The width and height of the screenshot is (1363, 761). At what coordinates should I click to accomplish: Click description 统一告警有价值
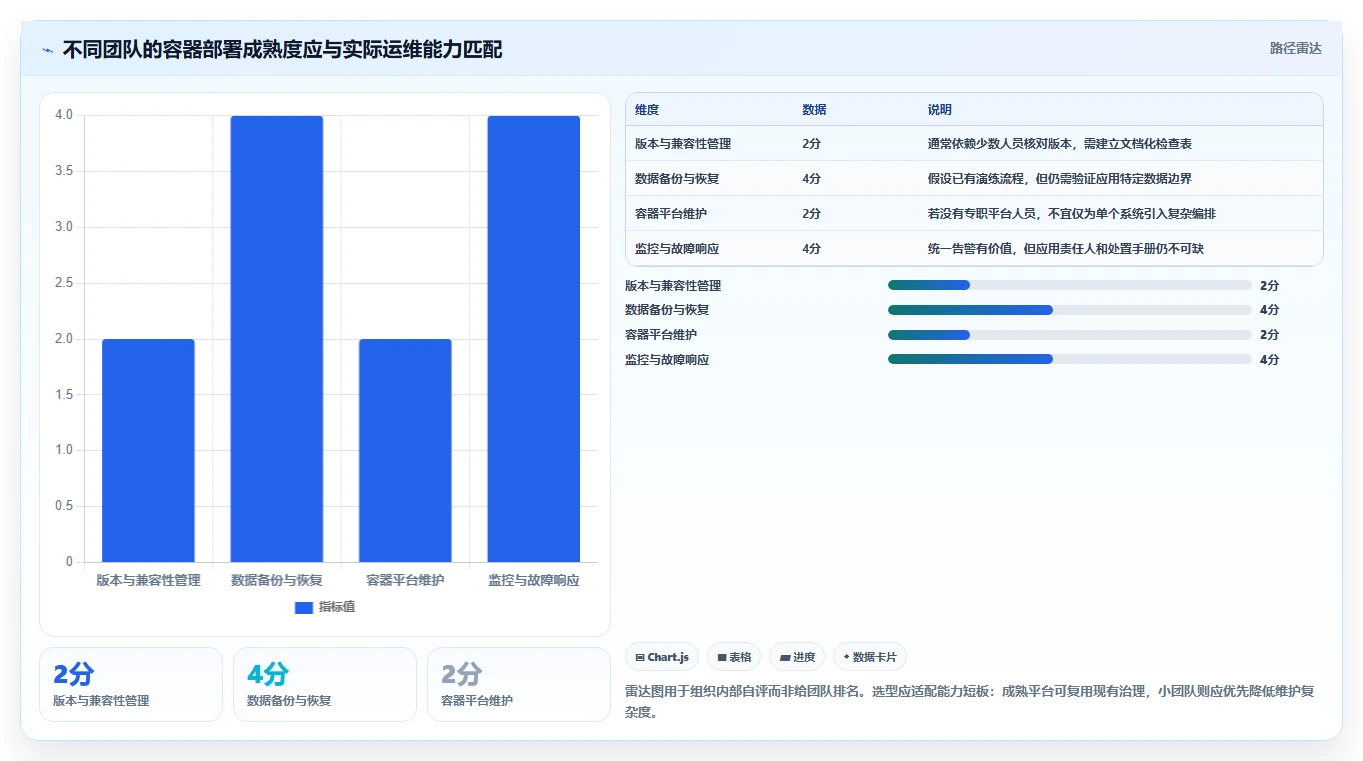(x=1066, y=249)
